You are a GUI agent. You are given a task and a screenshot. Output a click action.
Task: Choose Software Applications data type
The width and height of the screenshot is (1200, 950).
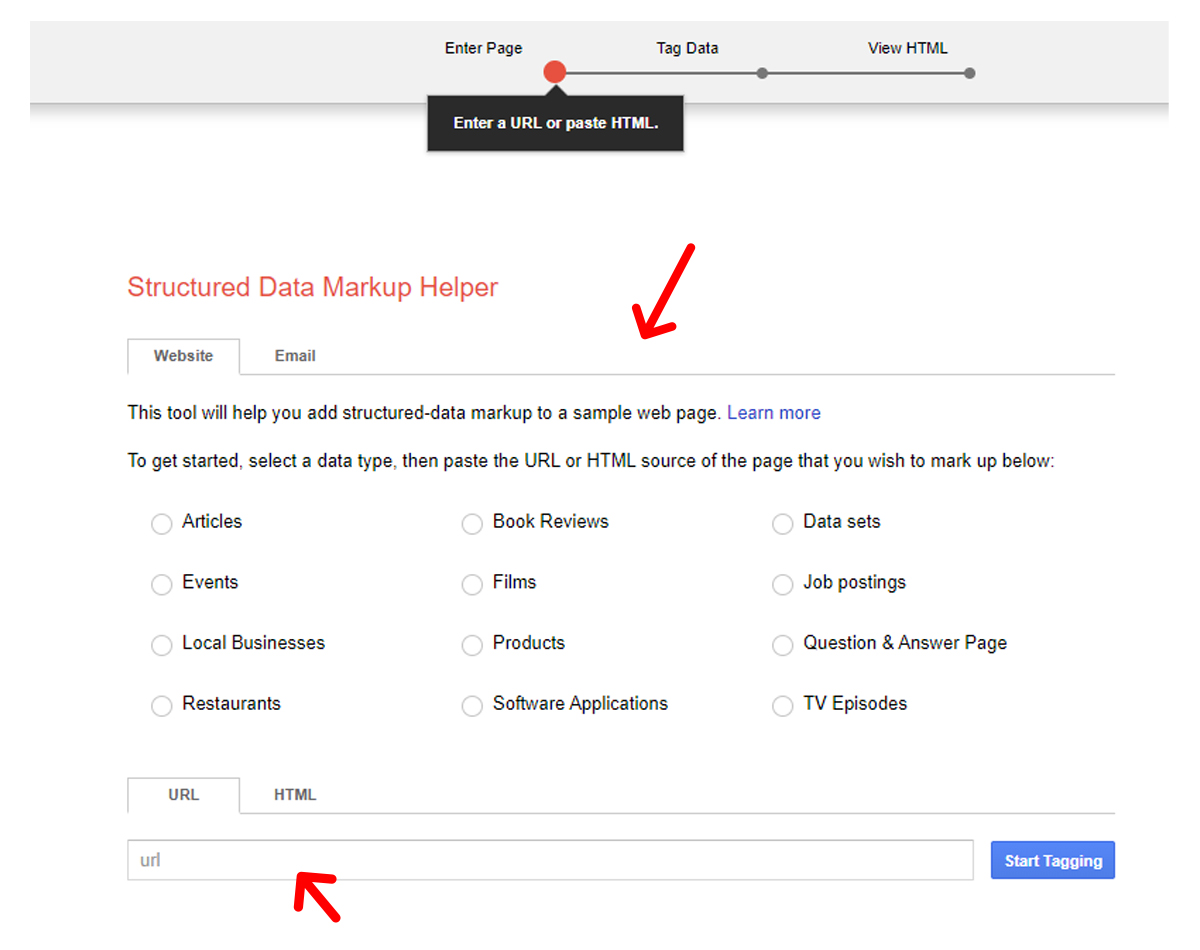click(472, 706)
